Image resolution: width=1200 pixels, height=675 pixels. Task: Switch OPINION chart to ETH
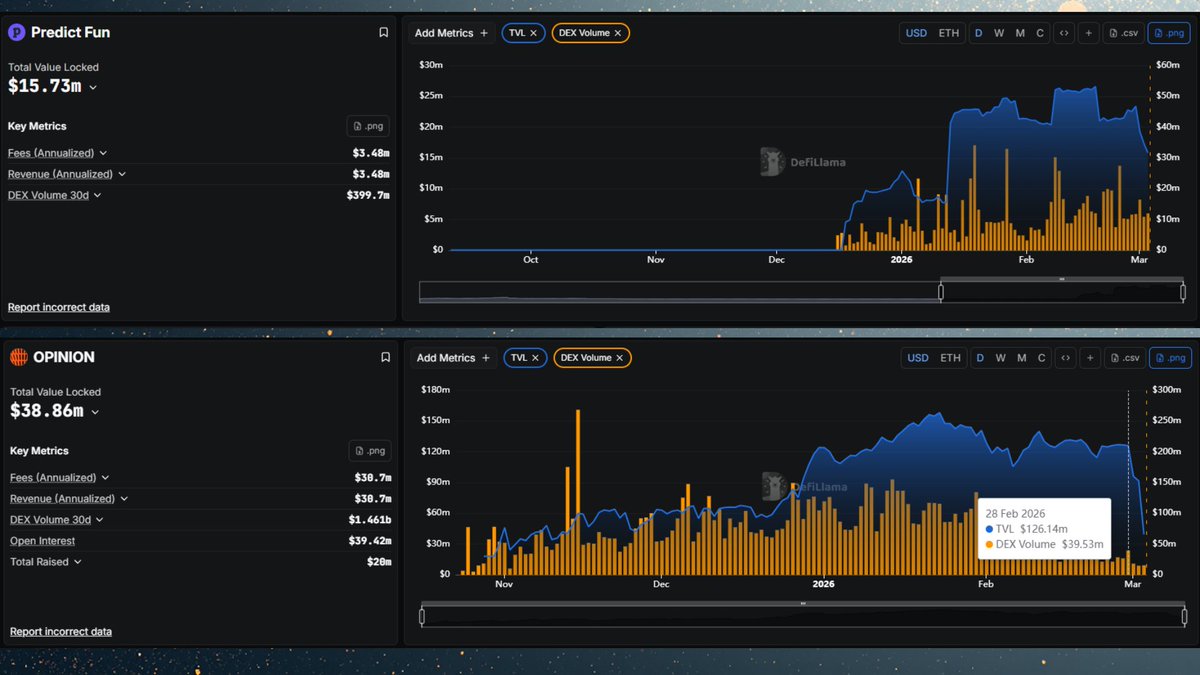coord(951,357)
